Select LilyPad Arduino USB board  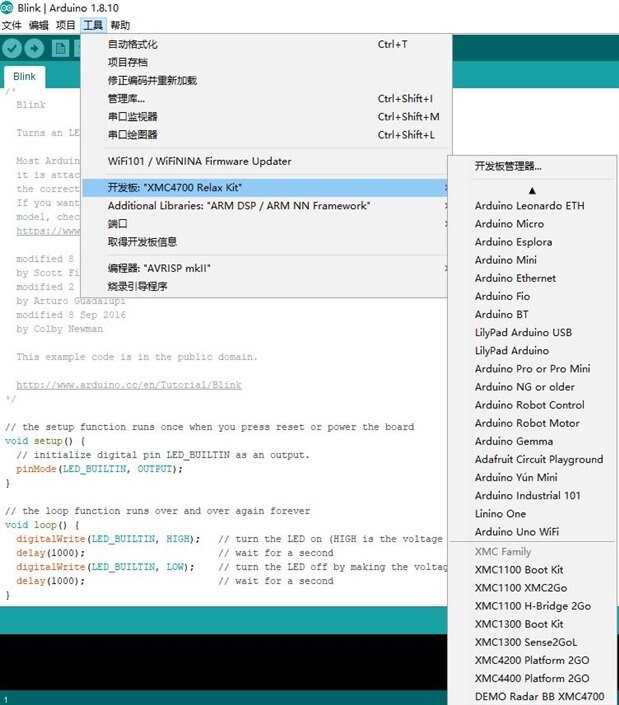(533, 332)
